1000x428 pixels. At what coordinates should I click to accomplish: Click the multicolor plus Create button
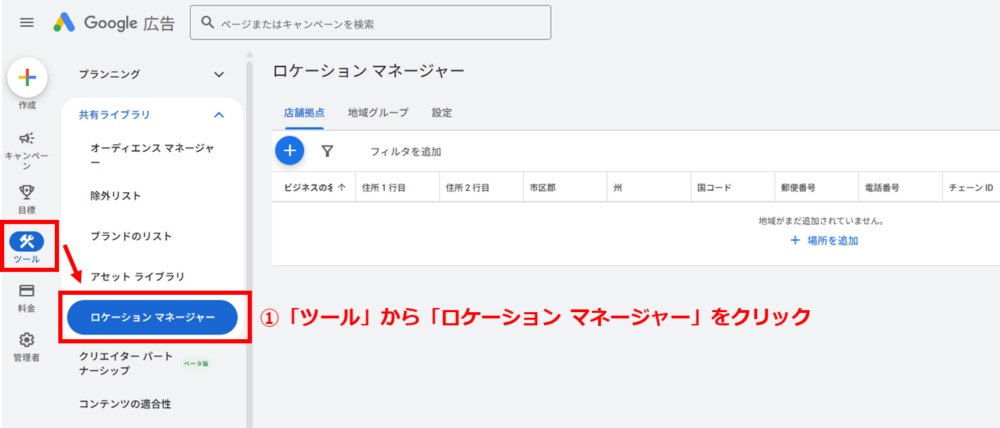[x=27, y=78]
